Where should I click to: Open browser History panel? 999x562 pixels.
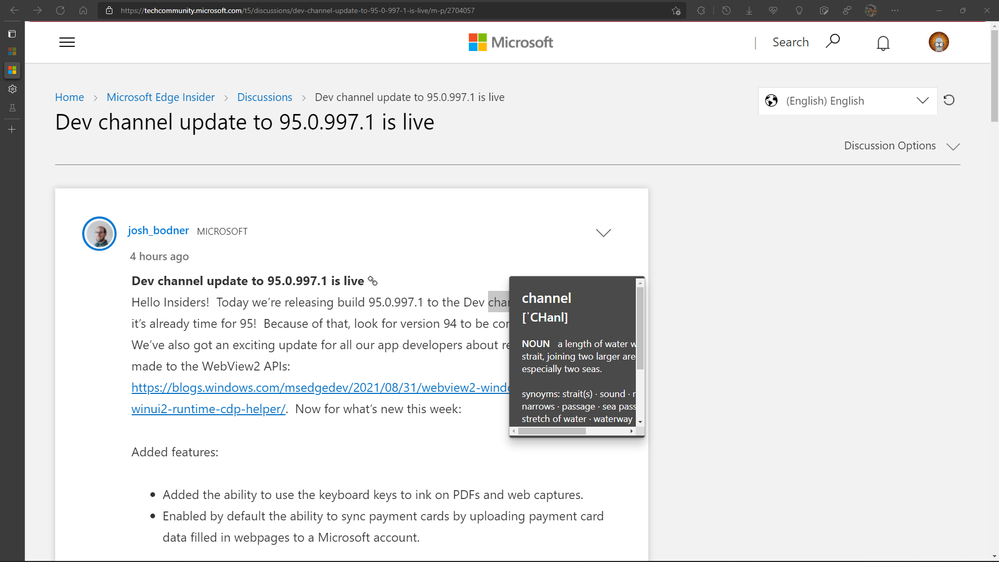726,10
